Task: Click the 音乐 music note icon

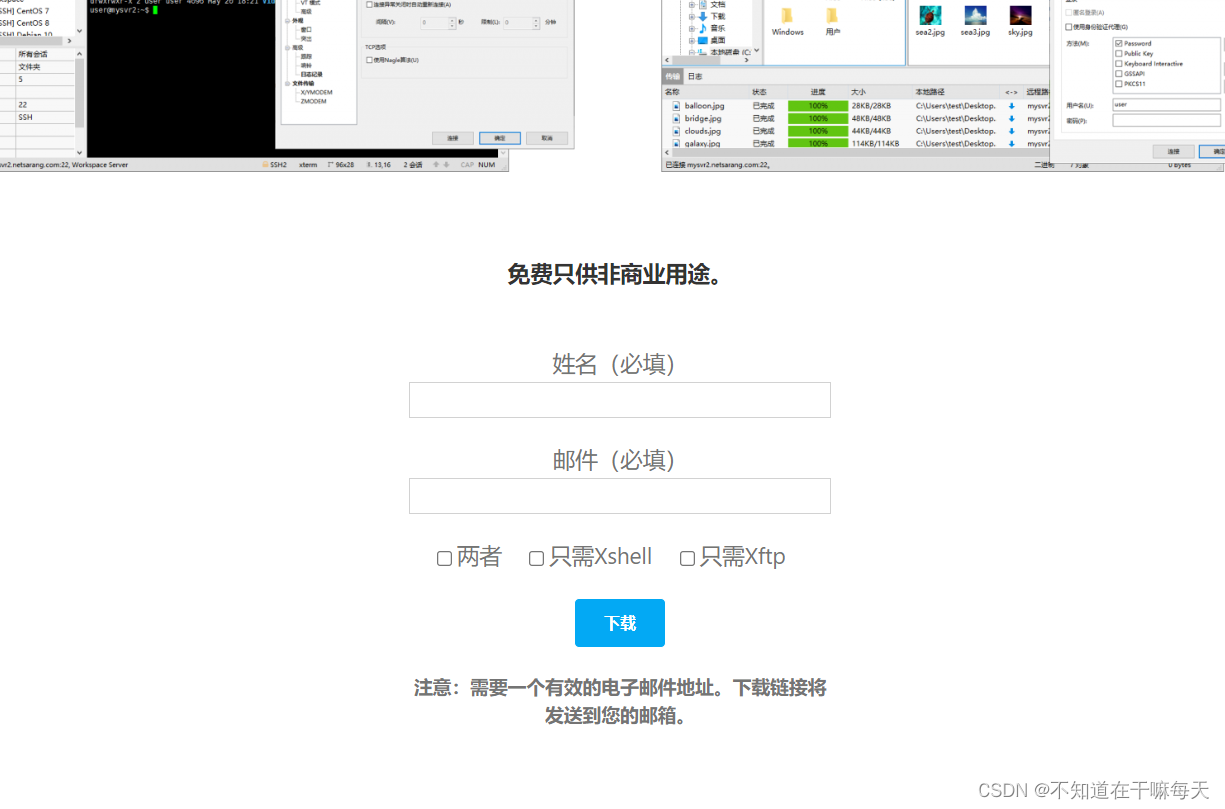Action: pyautogui.click(x=703, y=28)
